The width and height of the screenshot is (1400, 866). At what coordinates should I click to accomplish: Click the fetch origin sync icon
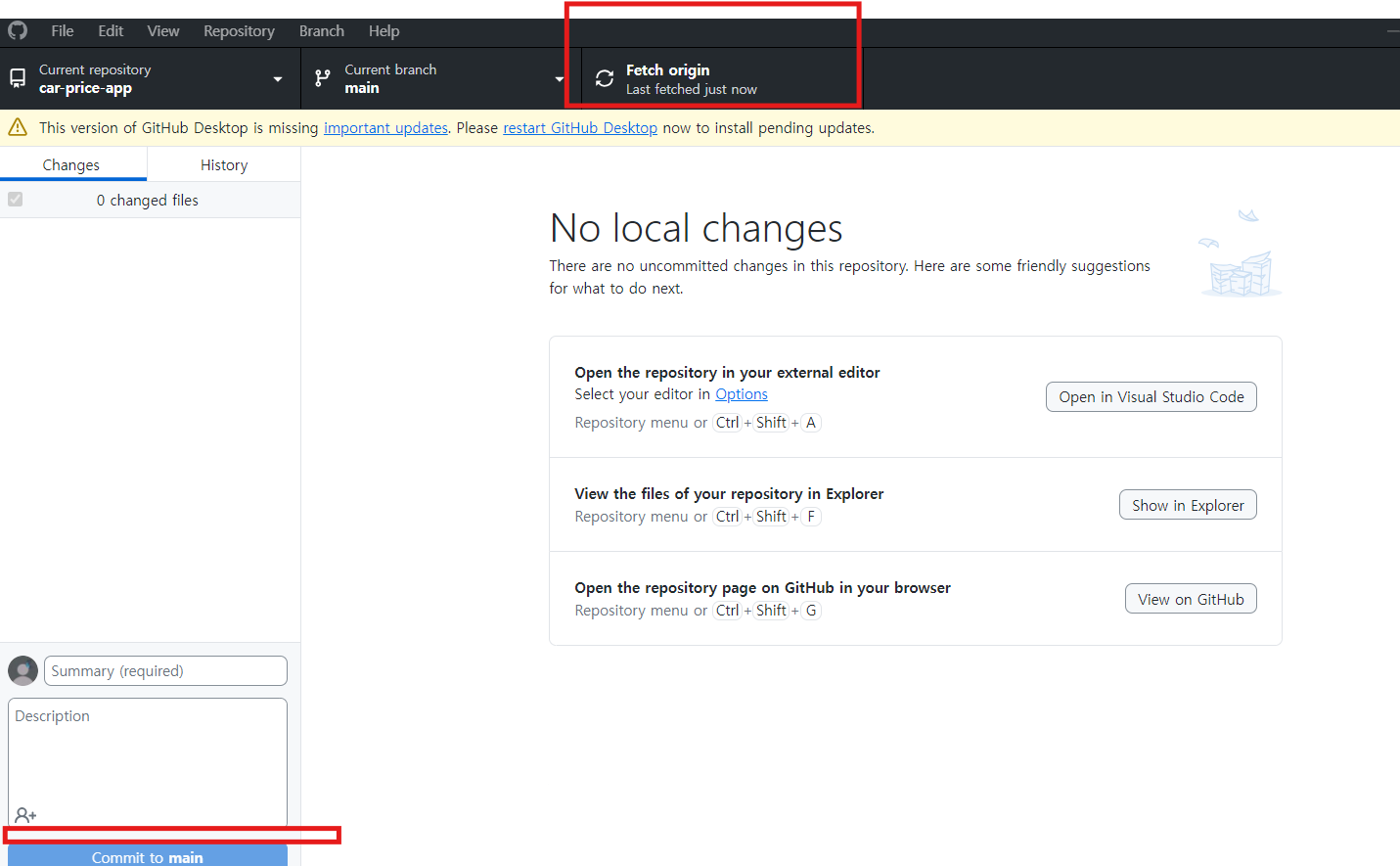tap(605, 78)
